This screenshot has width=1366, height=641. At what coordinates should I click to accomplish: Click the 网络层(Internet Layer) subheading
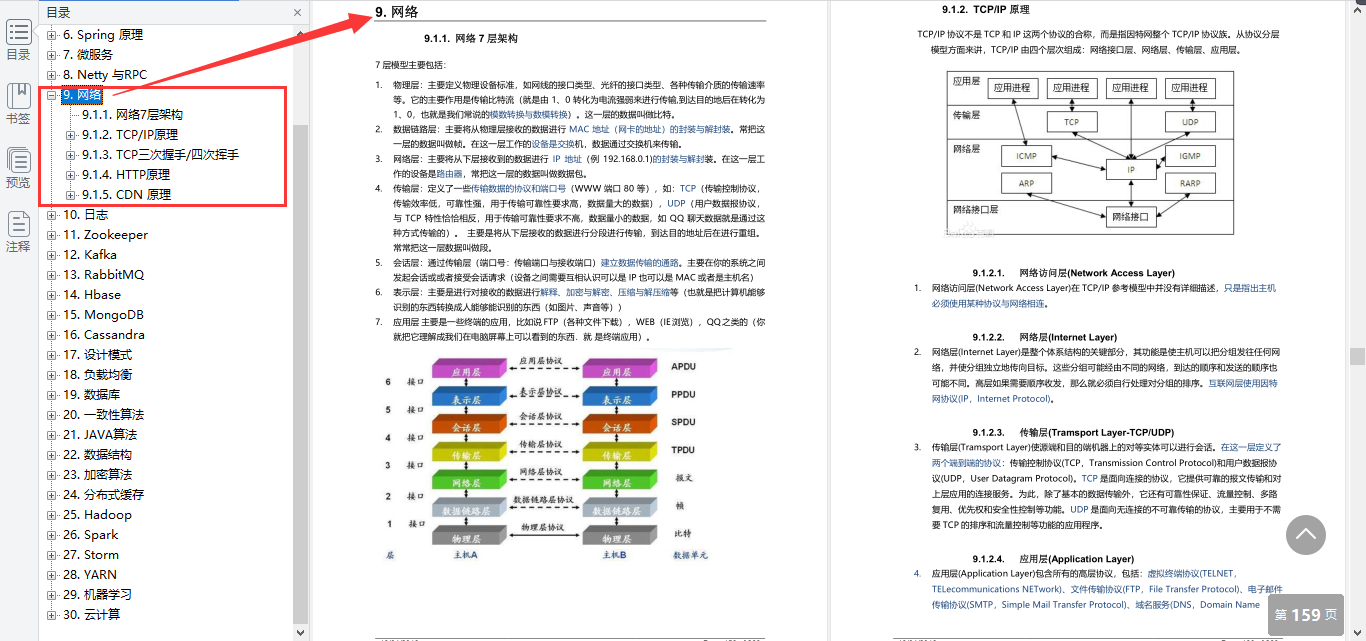click(1068, 337)
